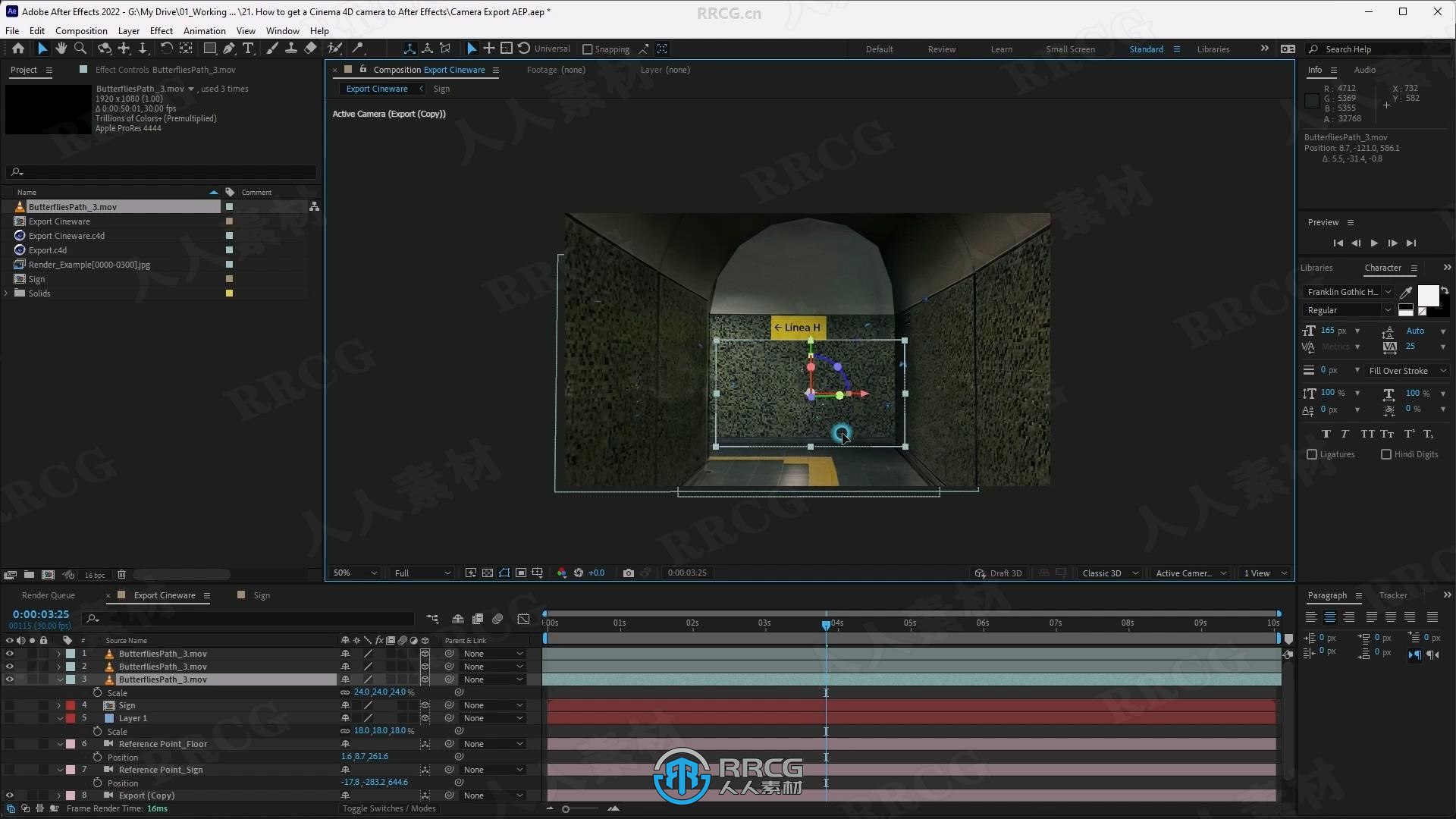Select the Hand tool in toolbar
1456x819 pixels.
click(x=61, y=49)
